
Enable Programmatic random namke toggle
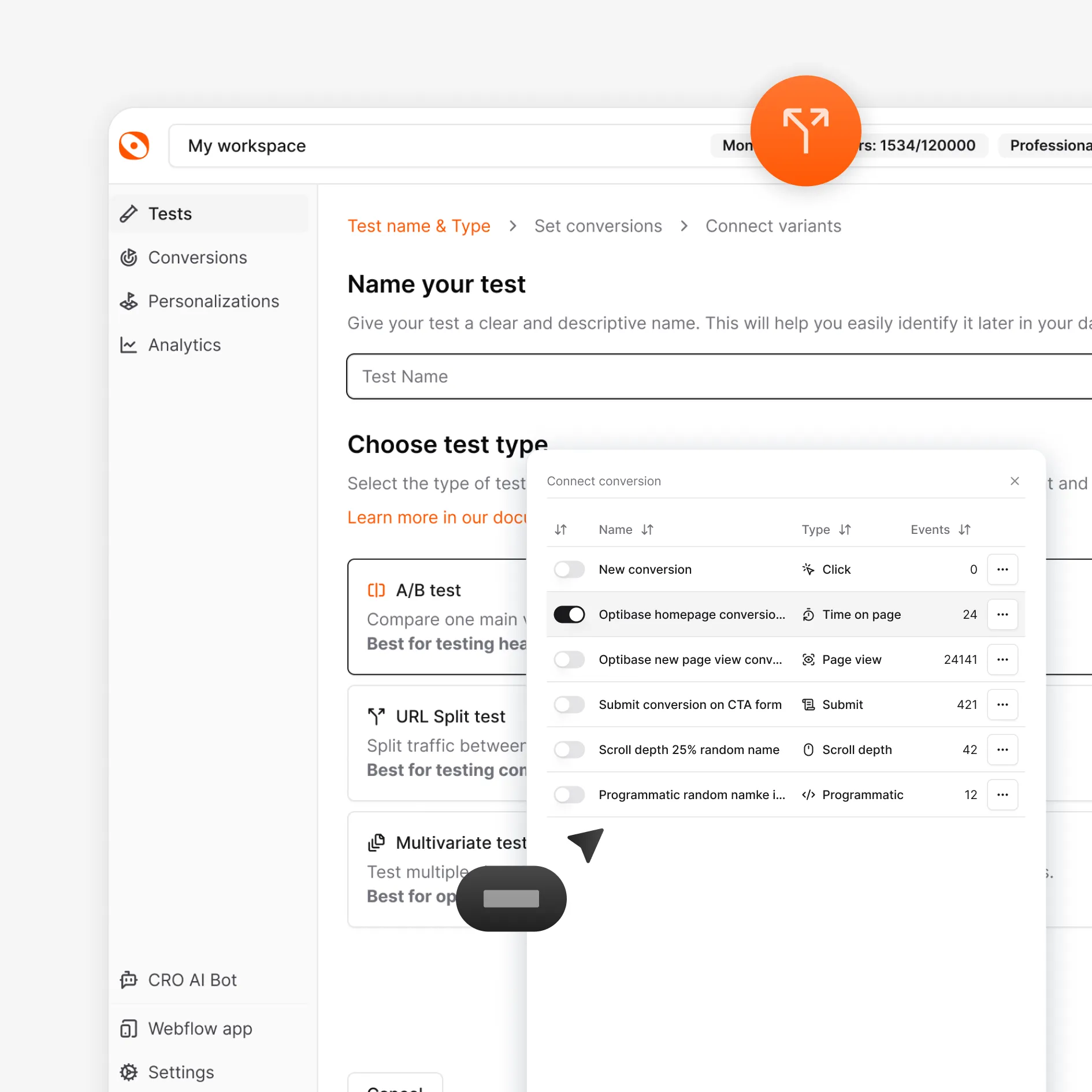(x=569, y=794)
